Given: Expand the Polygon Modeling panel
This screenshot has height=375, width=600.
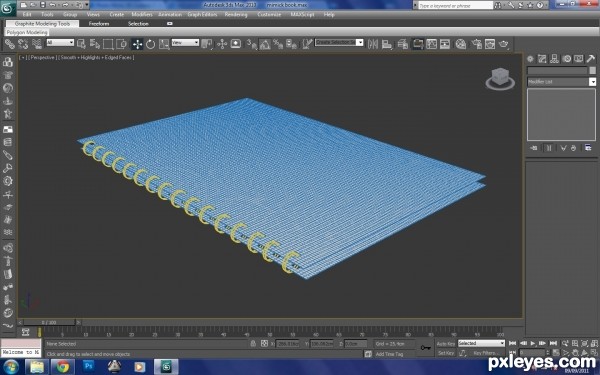Looking at the screenshot, I should (x=27, y=33).
